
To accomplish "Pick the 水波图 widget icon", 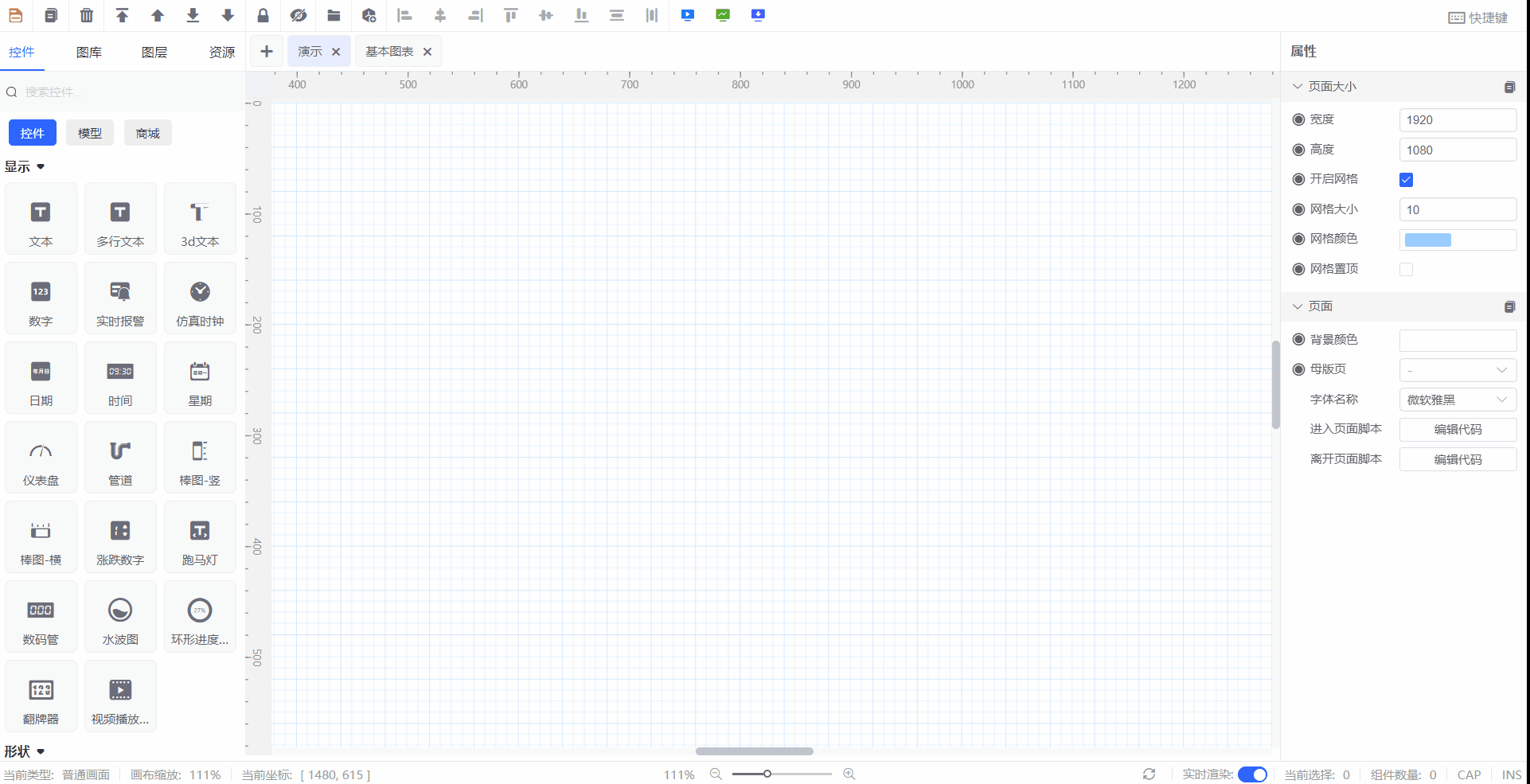I will [x=120, y=617].
